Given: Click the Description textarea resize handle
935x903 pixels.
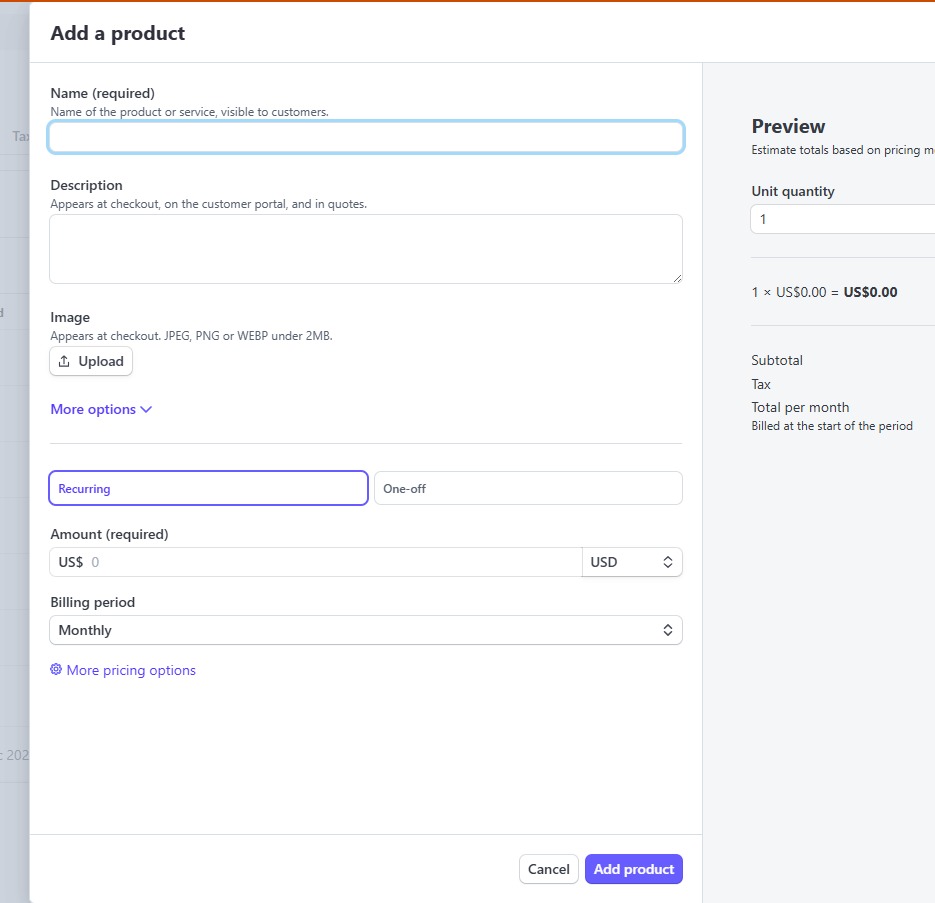Looking at the screenshot, I should [677, 279].
